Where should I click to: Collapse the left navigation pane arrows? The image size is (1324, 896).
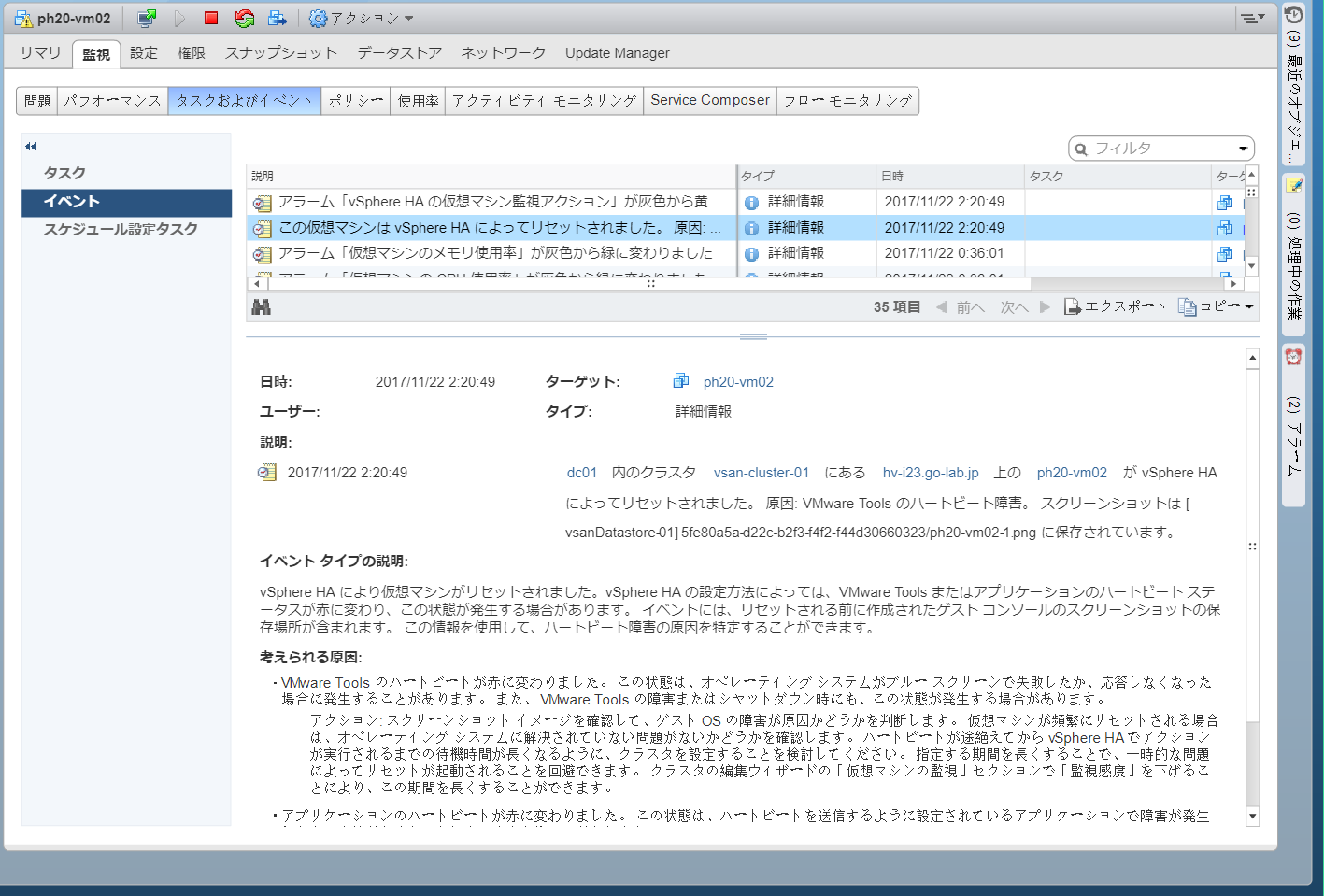(31, 147)
